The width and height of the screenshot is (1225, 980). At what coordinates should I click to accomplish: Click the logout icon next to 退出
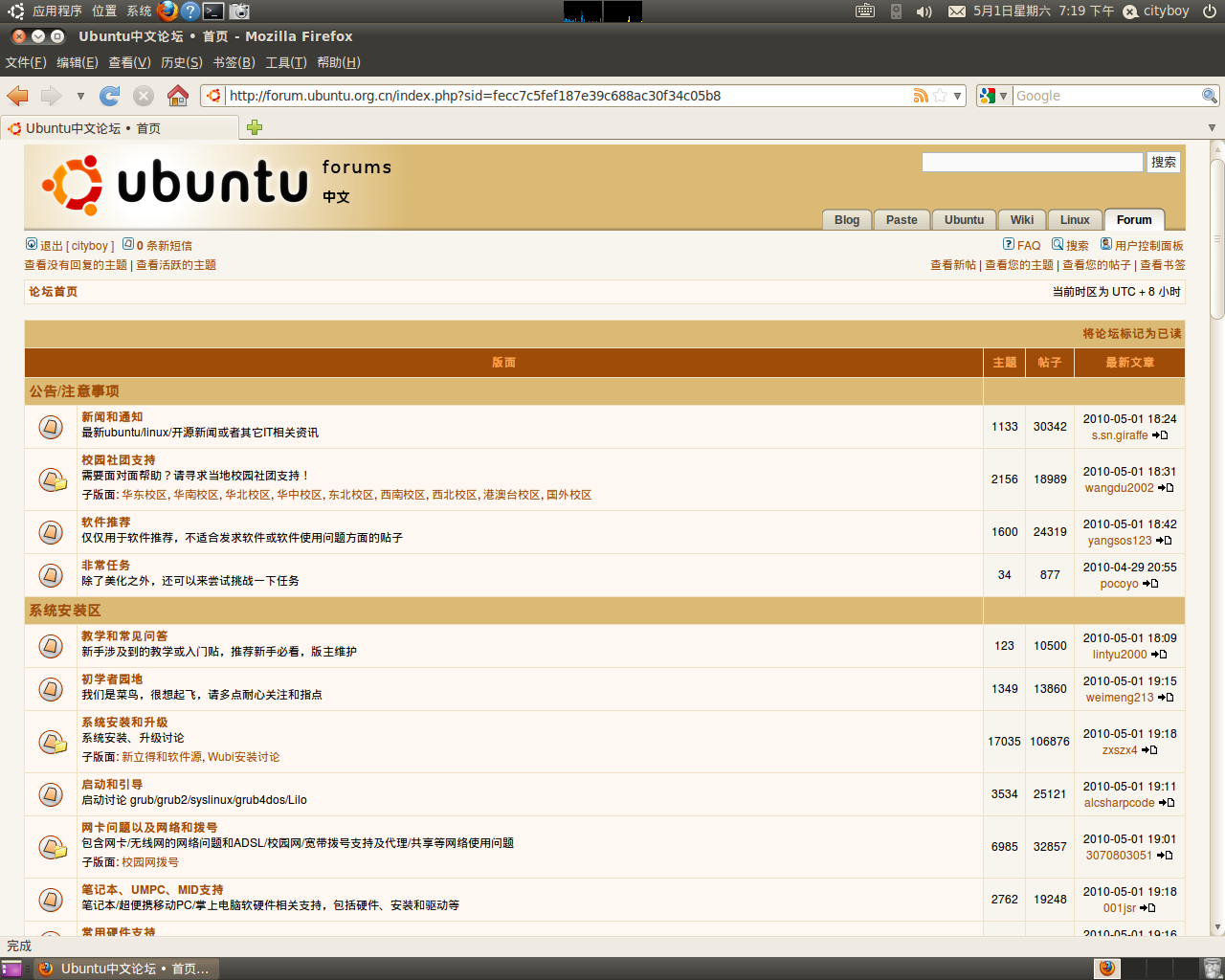point(32,245)
